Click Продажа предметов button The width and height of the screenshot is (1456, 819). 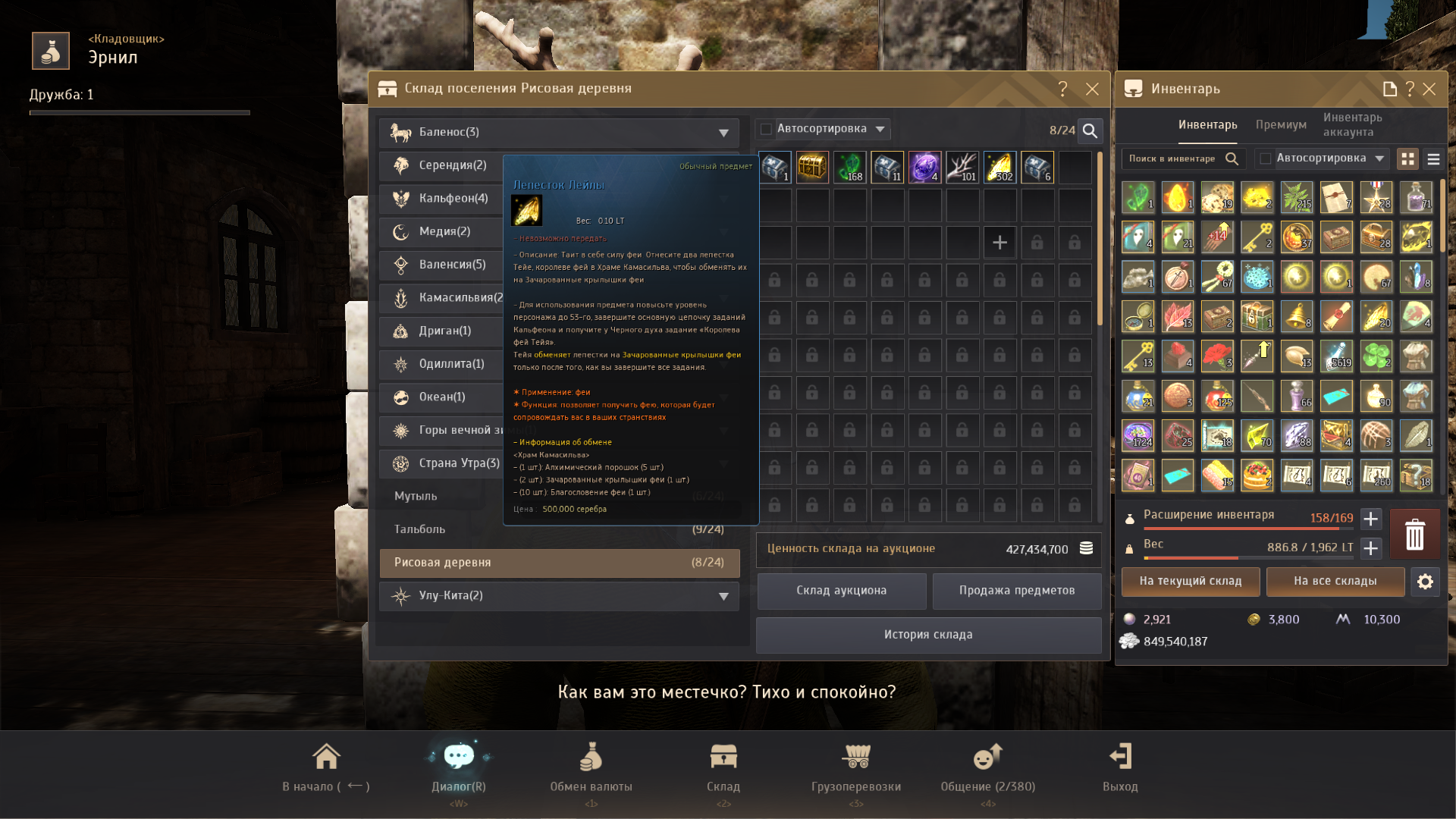[1016, 591]
